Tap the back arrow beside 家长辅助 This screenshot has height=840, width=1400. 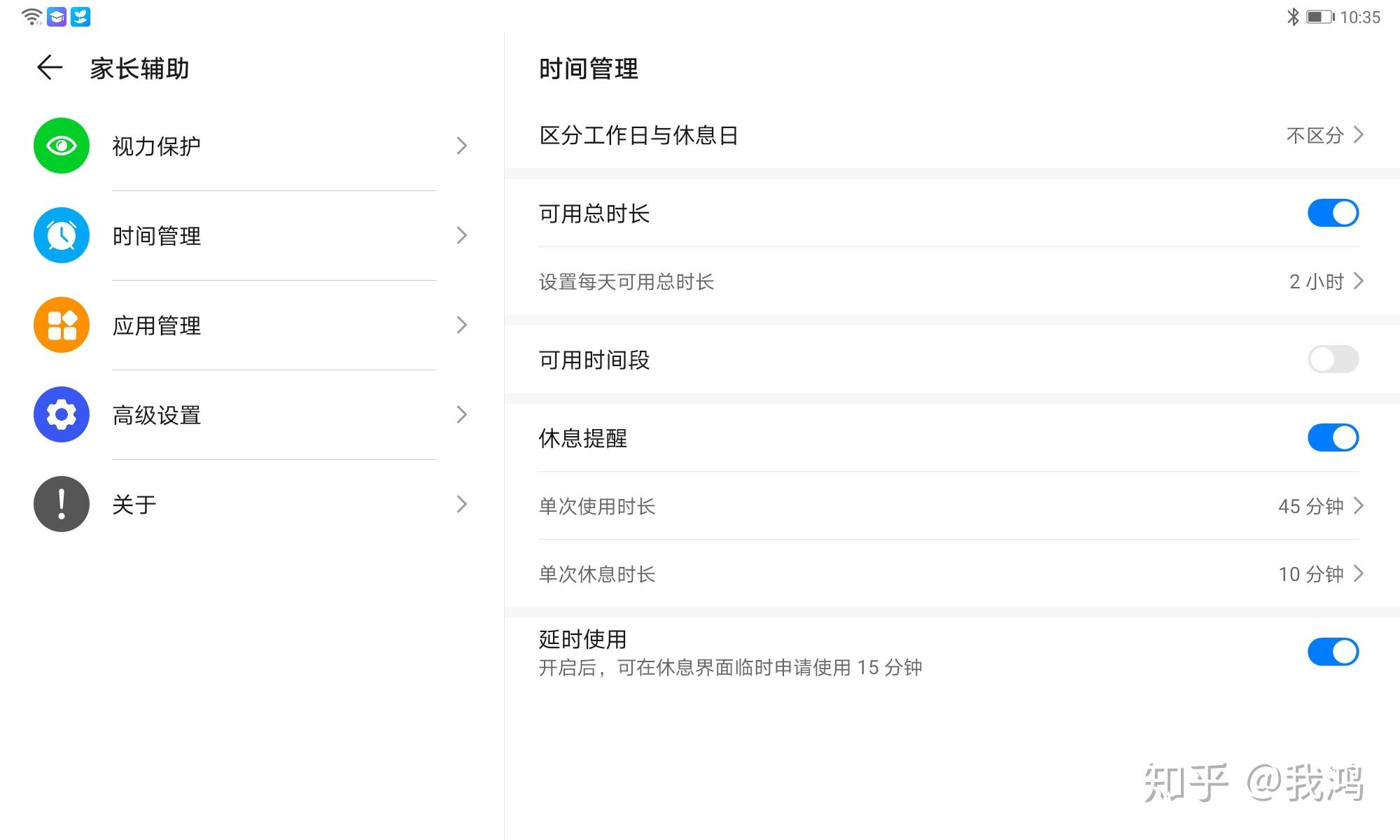[x=50, y=68]
